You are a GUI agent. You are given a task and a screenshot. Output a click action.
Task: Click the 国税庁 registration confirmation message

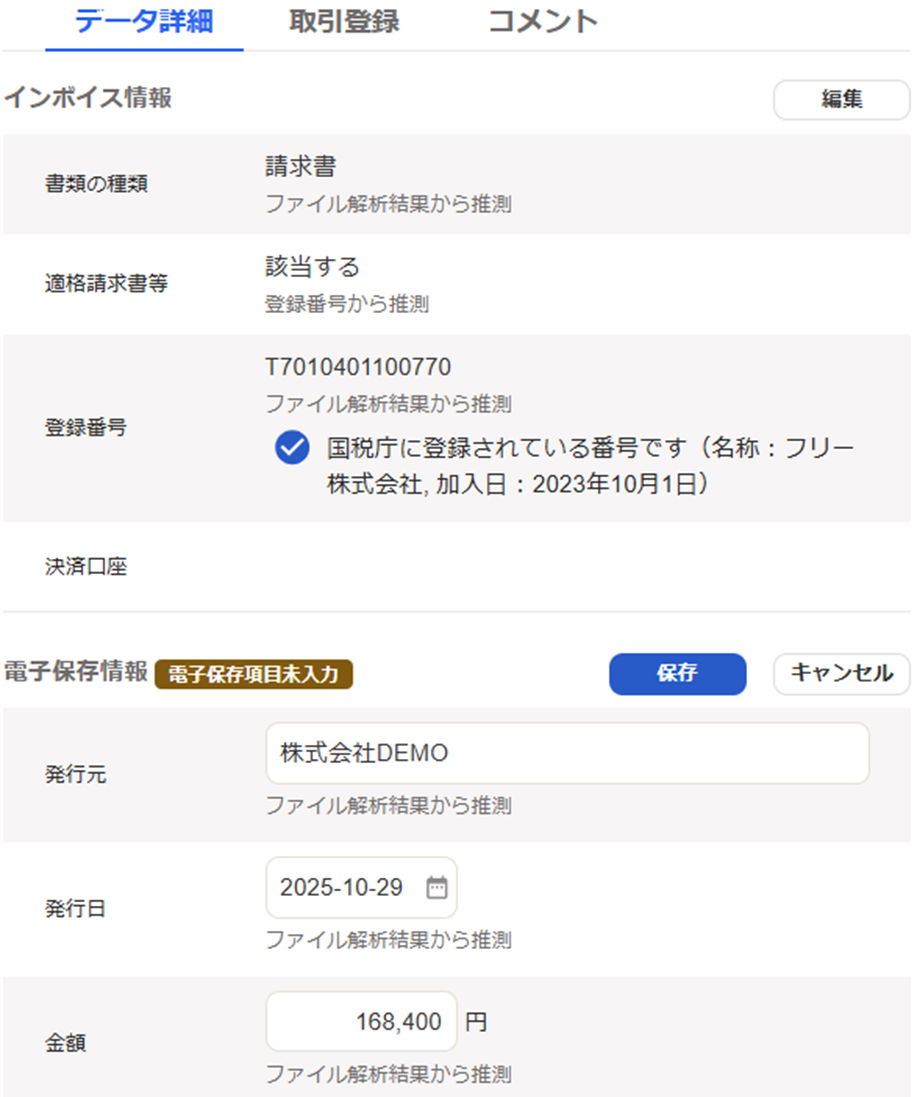click(x=590, y=465)
